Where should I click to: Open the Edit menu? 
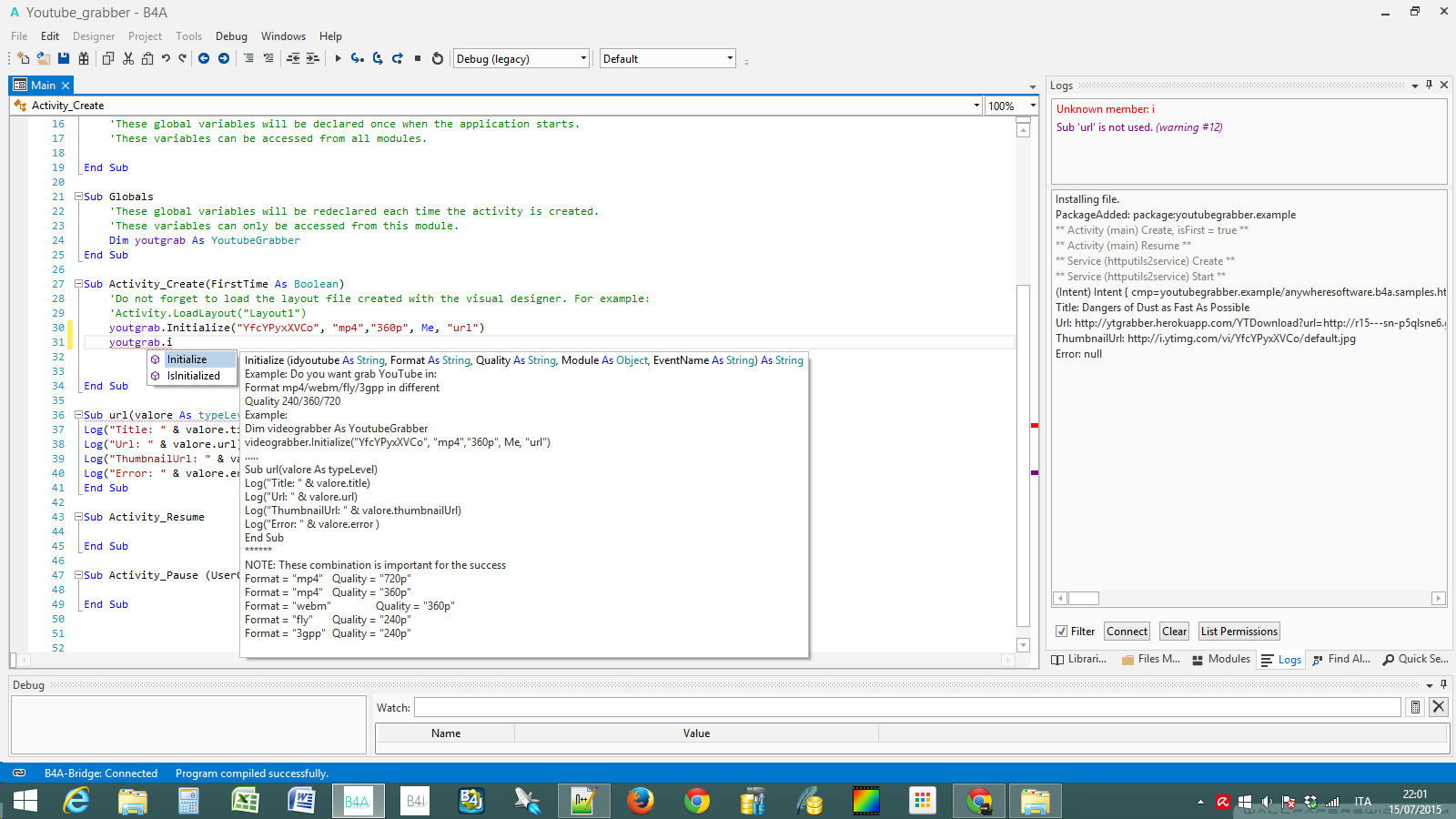tap(50, 36)
